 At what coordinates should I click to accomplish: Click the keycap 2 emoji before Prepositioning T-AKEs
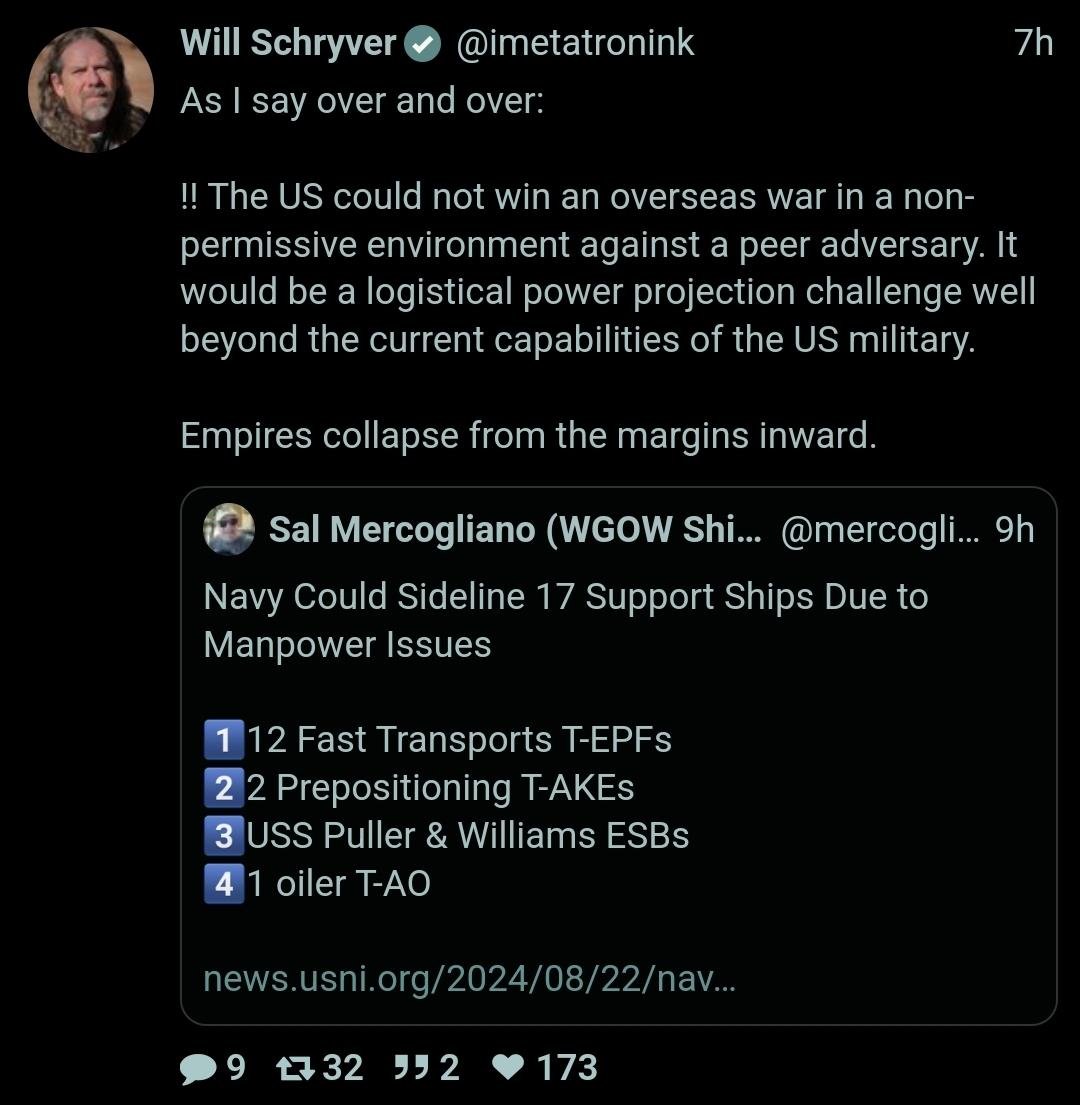[224, 788]
